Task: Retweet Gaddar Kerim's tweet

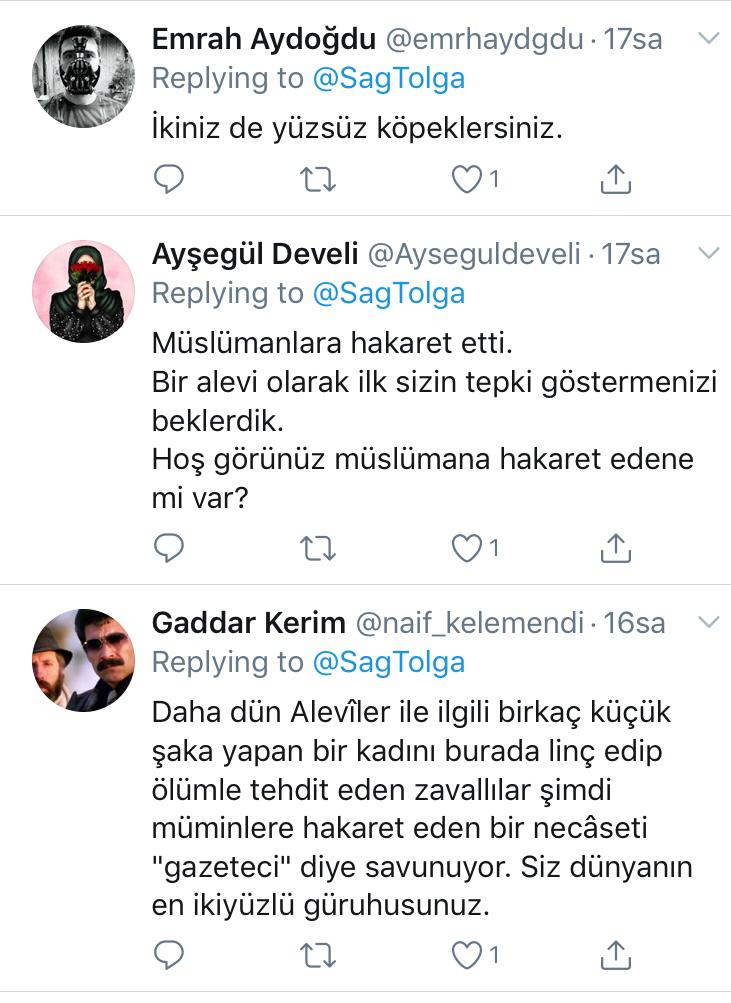Action: click(x=318, y=954)
